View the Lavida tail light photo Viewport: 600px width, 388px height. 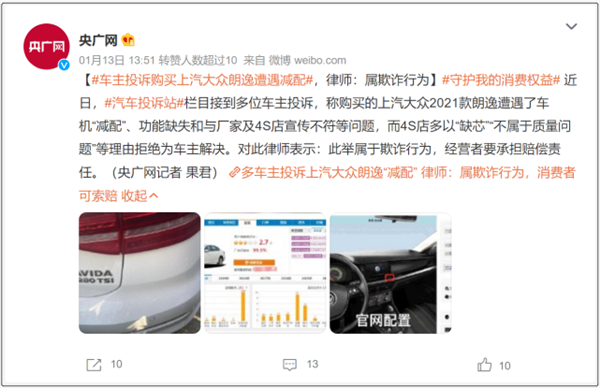tap(140, 273)
